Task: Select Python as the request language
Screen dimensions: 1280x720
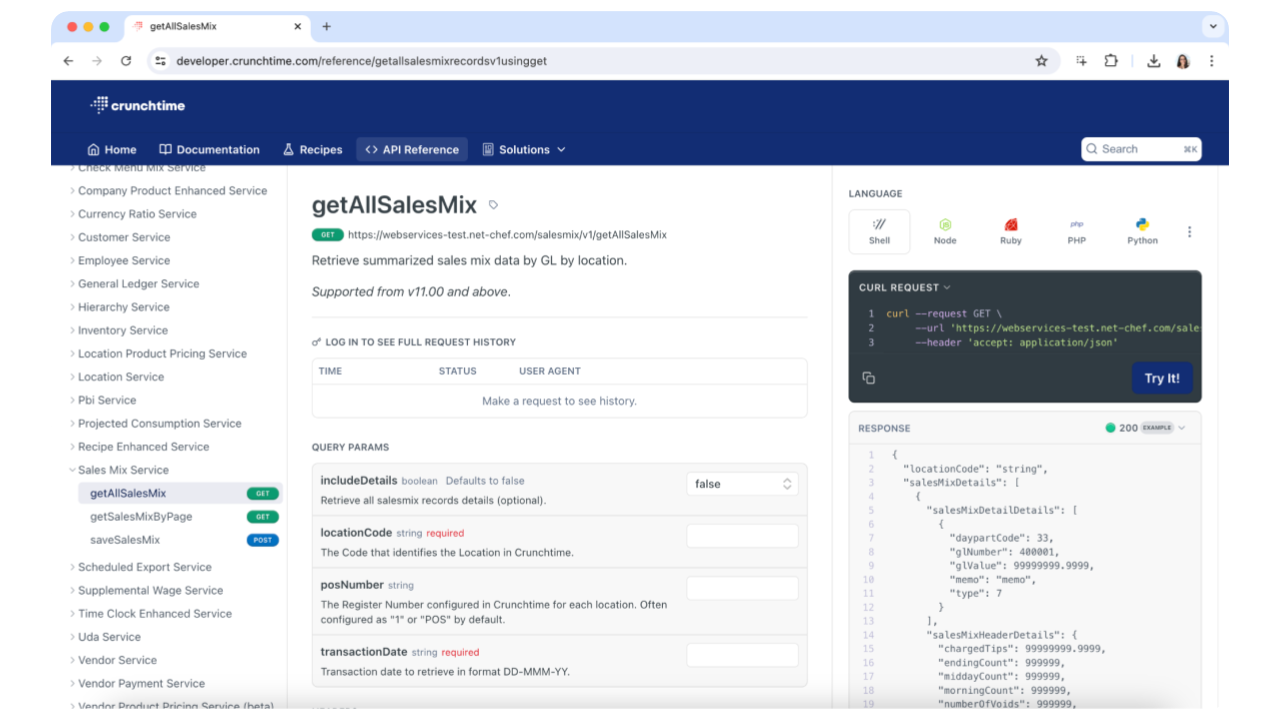Action: [1141, 231]
